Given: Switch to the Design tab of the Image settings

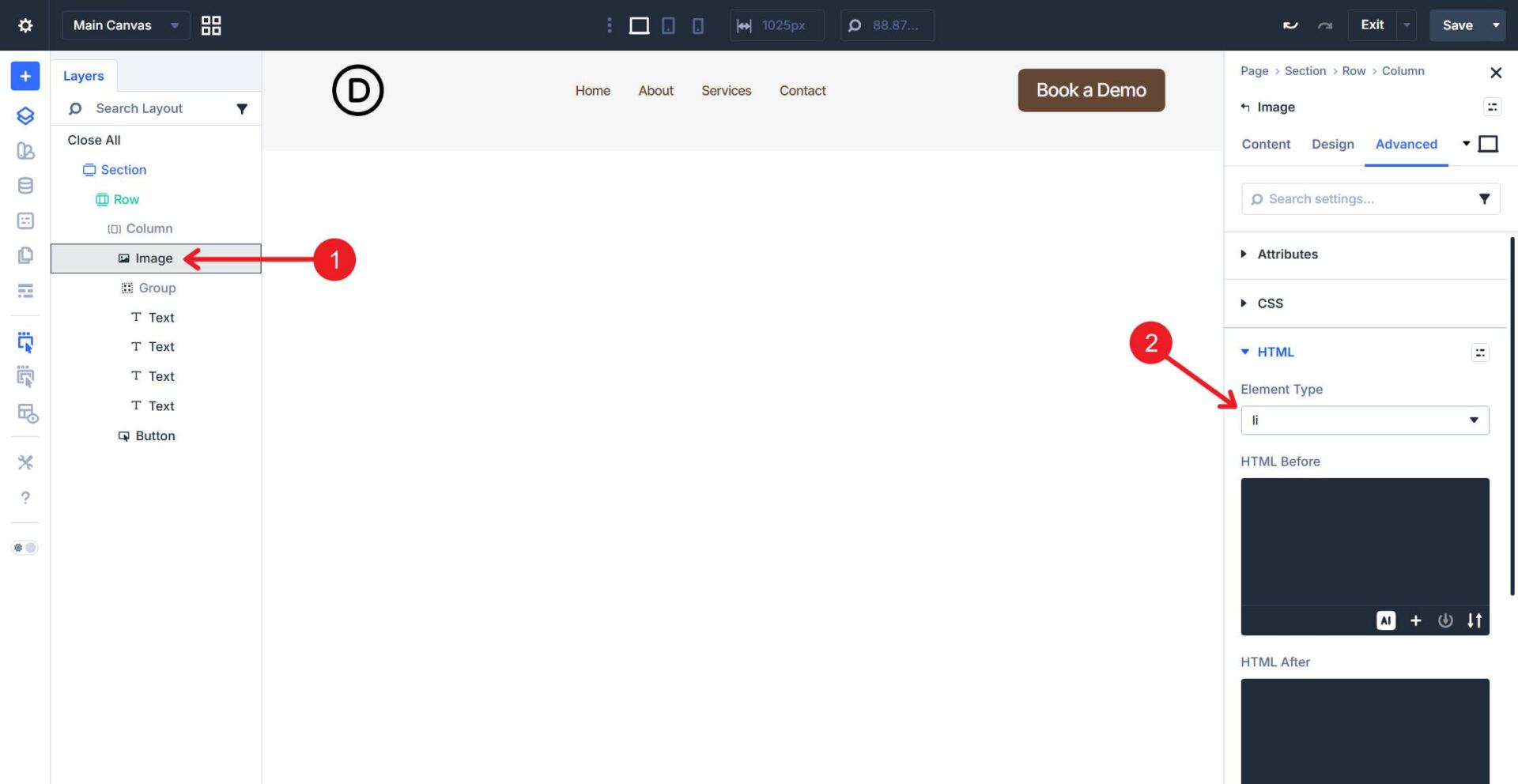Looking at the screenshot, I should (1332, 144).
